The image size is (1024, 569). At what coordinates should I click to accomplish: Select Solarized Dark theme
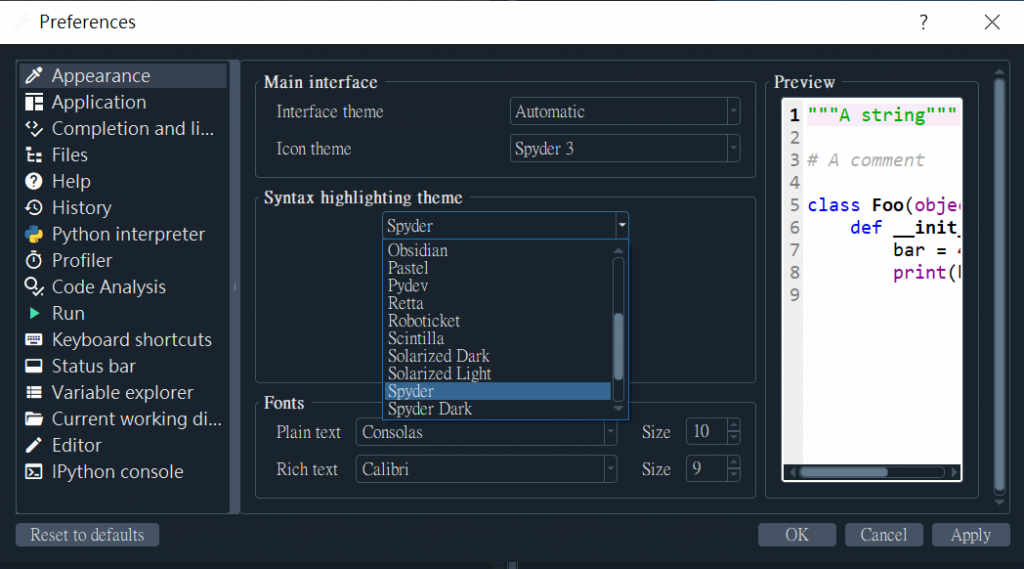(499, 356)
